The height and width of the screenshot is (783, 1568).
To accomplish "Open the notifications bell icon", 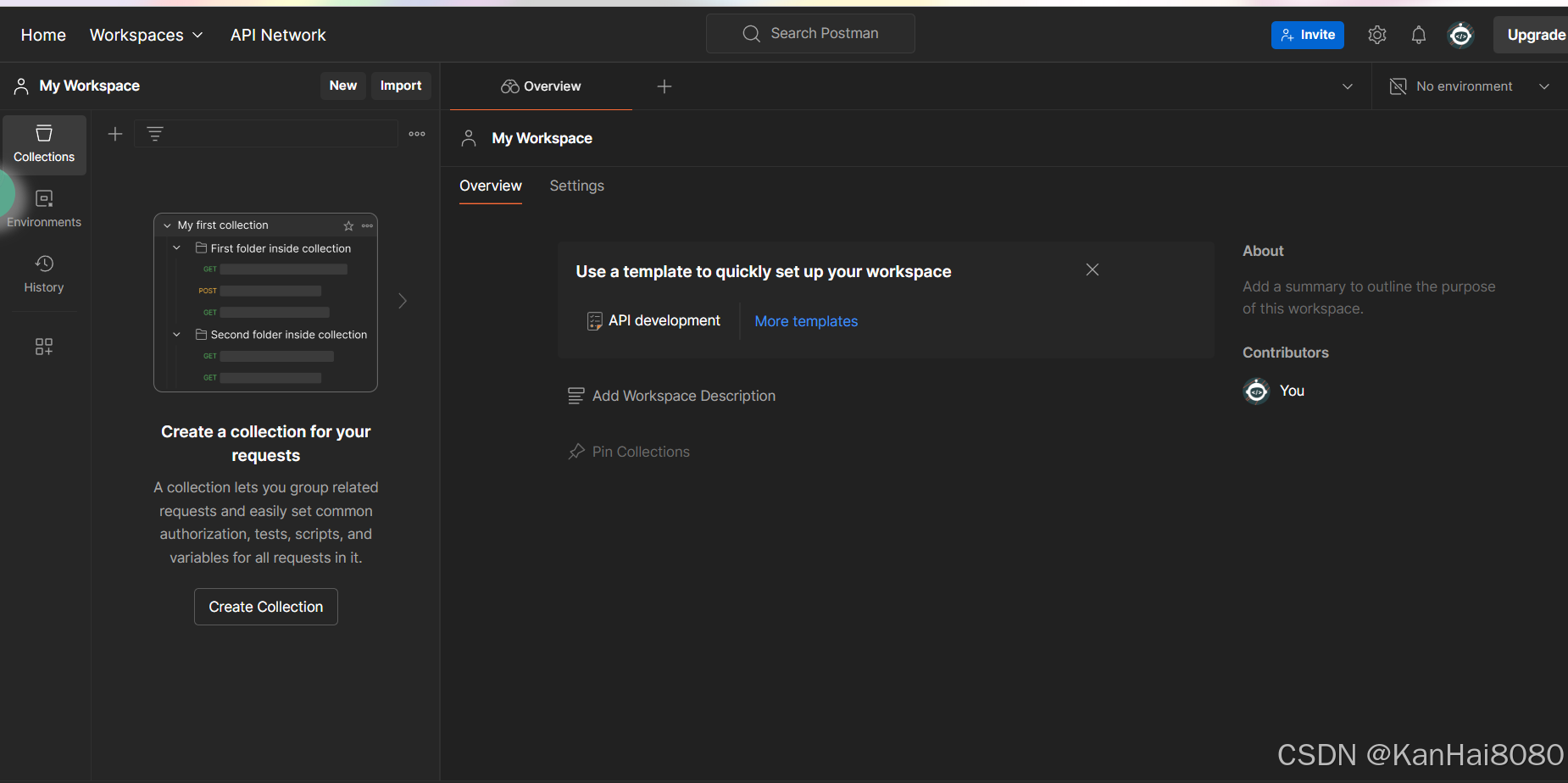I will [x=1419, y=35].
